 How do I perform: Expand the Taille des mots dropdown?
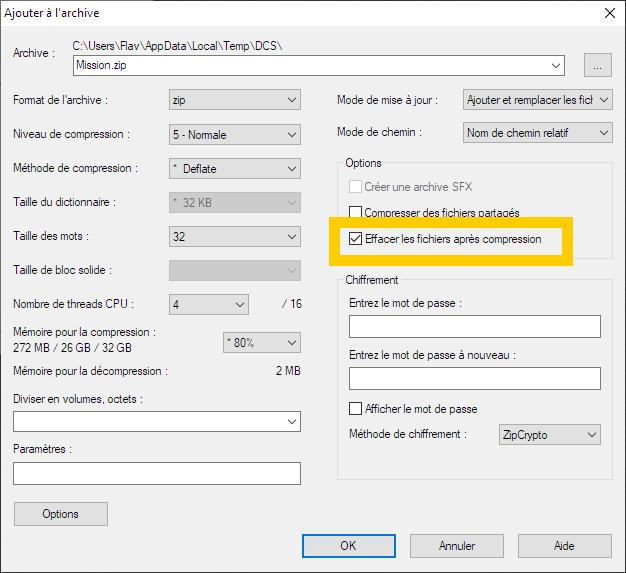pyautogui.click(x=235, y=236)
